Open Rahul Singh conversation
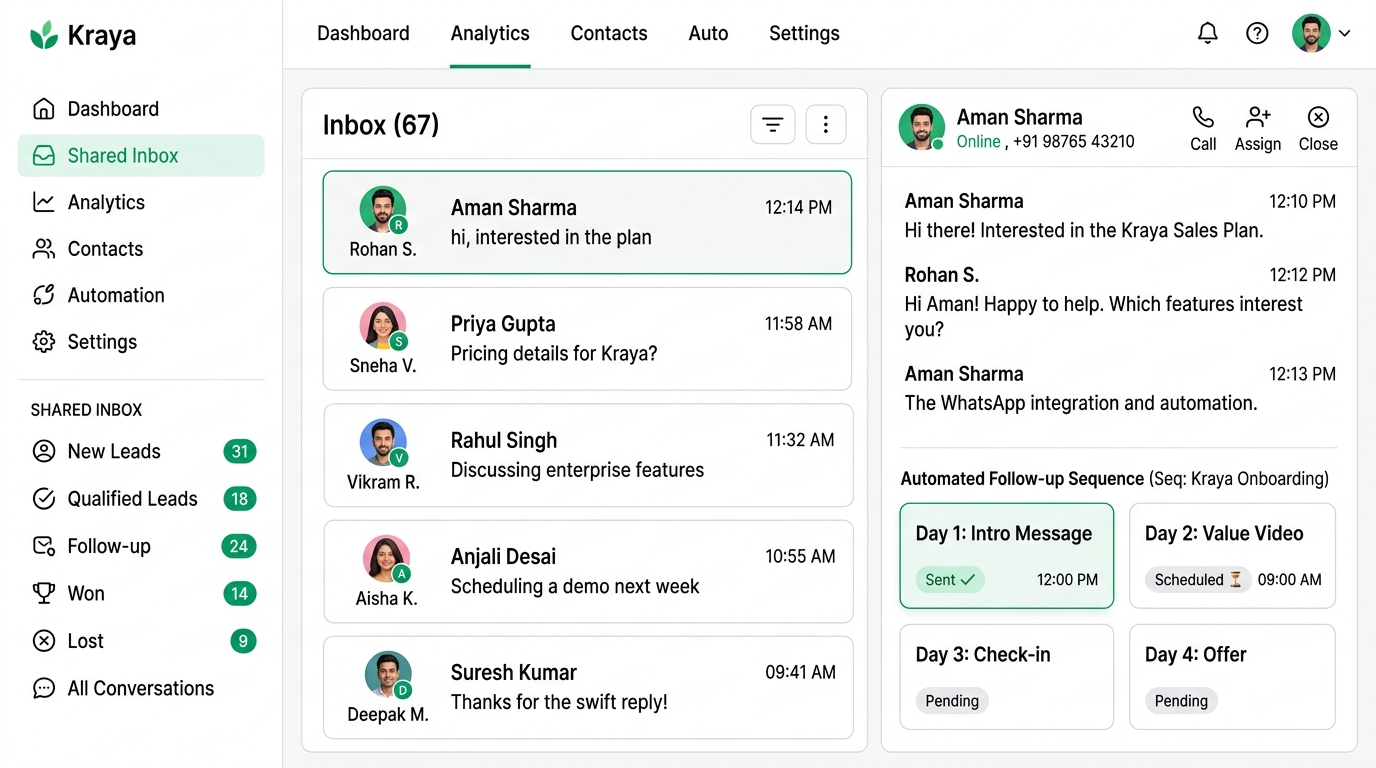This screenshot has width=1376, height=768. pos(587,455)
